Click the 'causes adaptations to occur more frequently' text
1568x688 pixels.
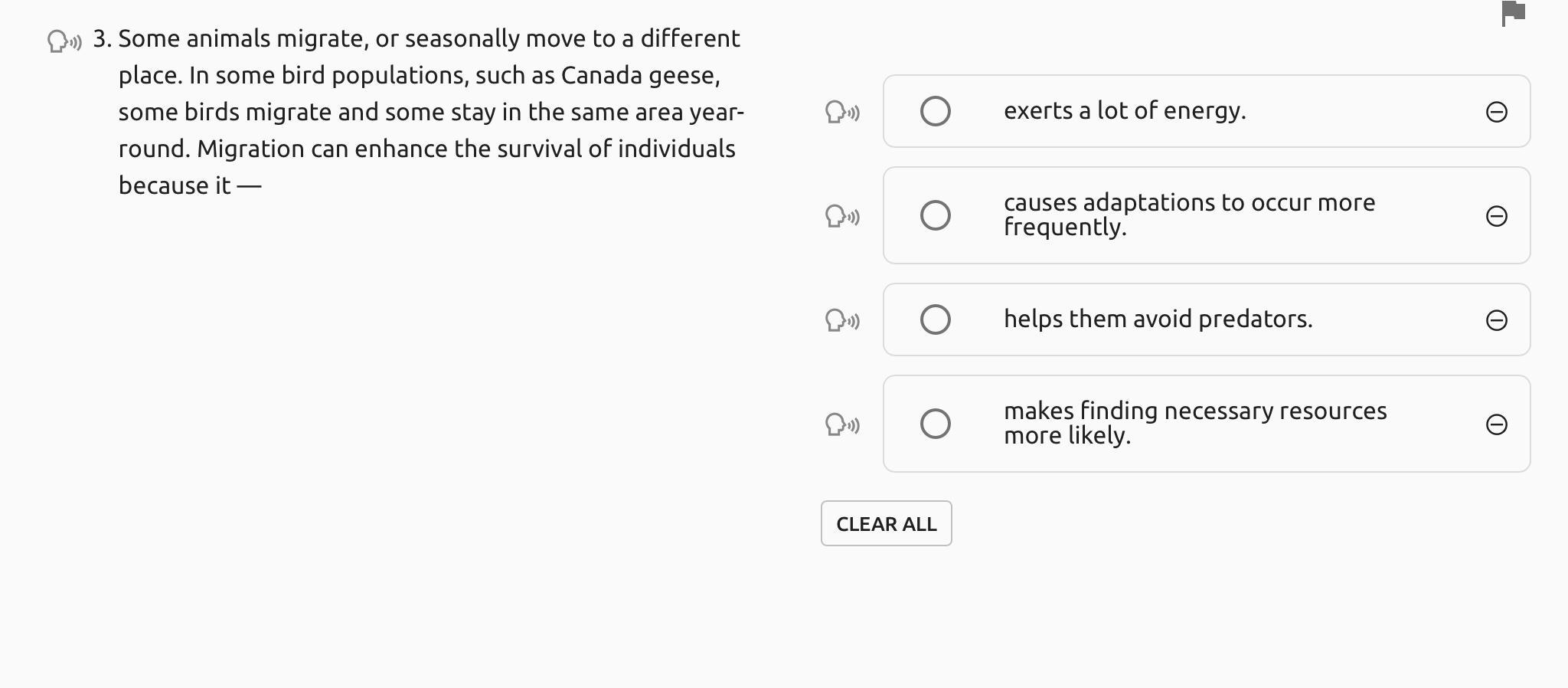pyautogui.click(x=1188, y=215)
